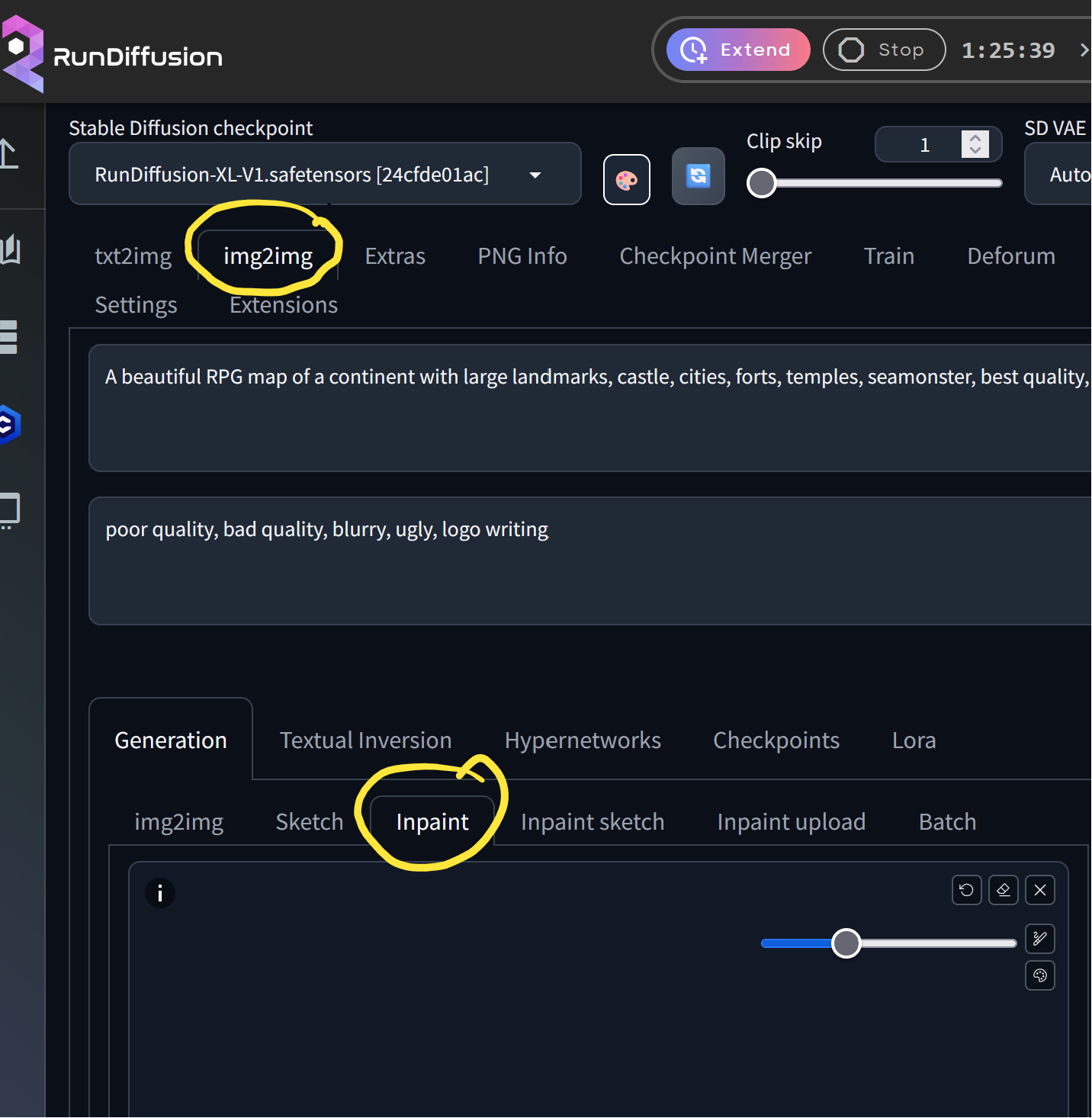Open the PNG Info tab
This screenshot has width=1092, height=1118.
point(522,255)
